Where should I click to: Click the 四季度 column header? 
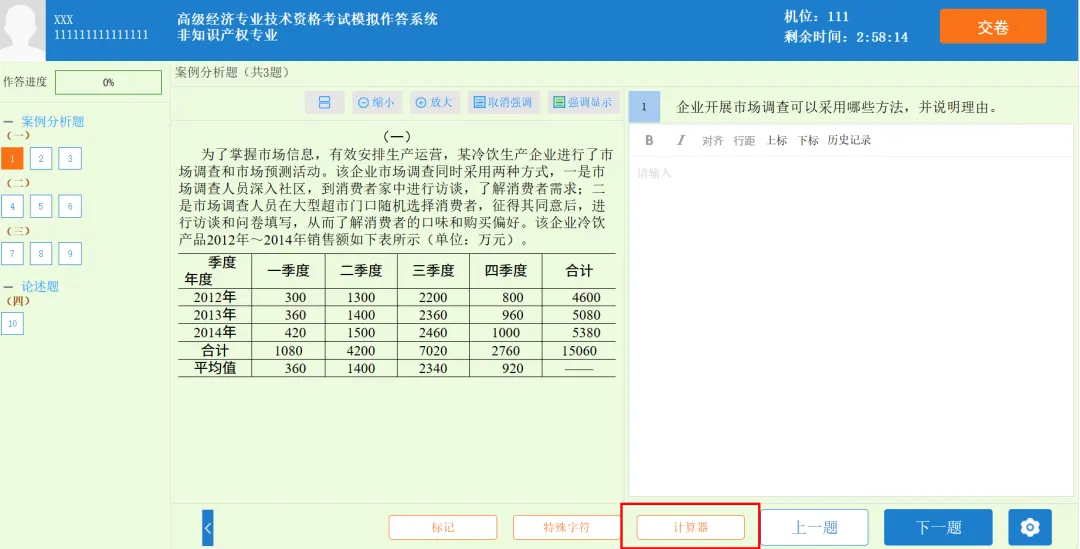[506, 271]
